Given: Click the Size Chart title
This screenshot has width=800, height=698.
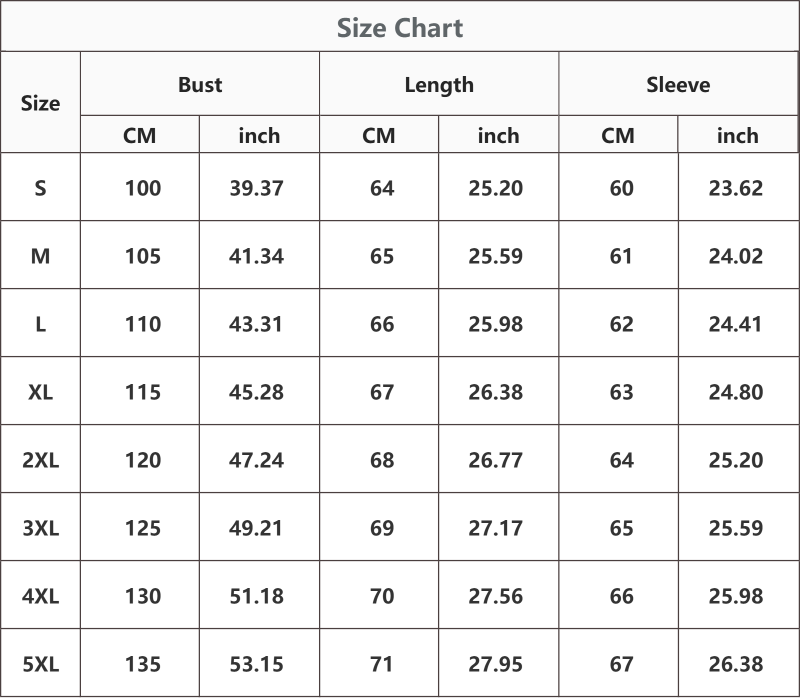Looking at the screenshot, I should (x=400, y=28).
